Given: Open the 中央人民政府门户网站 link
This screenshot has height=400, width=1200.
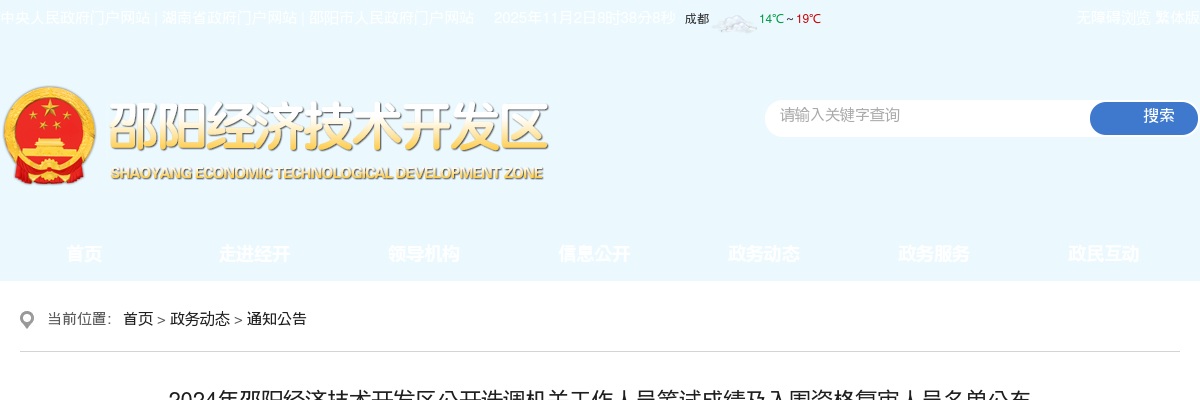Looking at the screenshot, I should pos(76,18).
